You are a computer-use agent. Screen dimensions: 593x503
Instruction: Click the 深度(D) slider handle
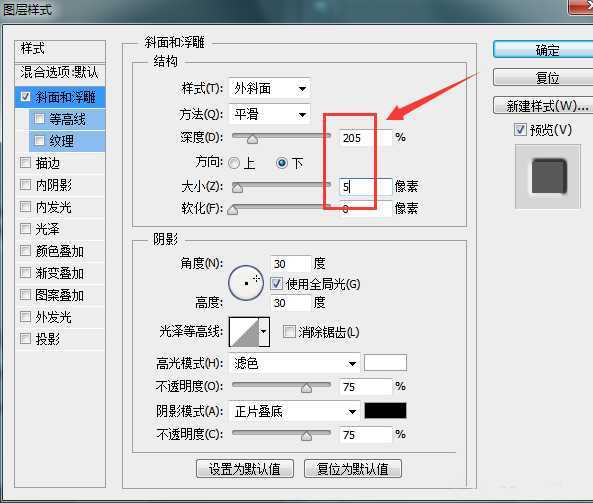(252, 140)
